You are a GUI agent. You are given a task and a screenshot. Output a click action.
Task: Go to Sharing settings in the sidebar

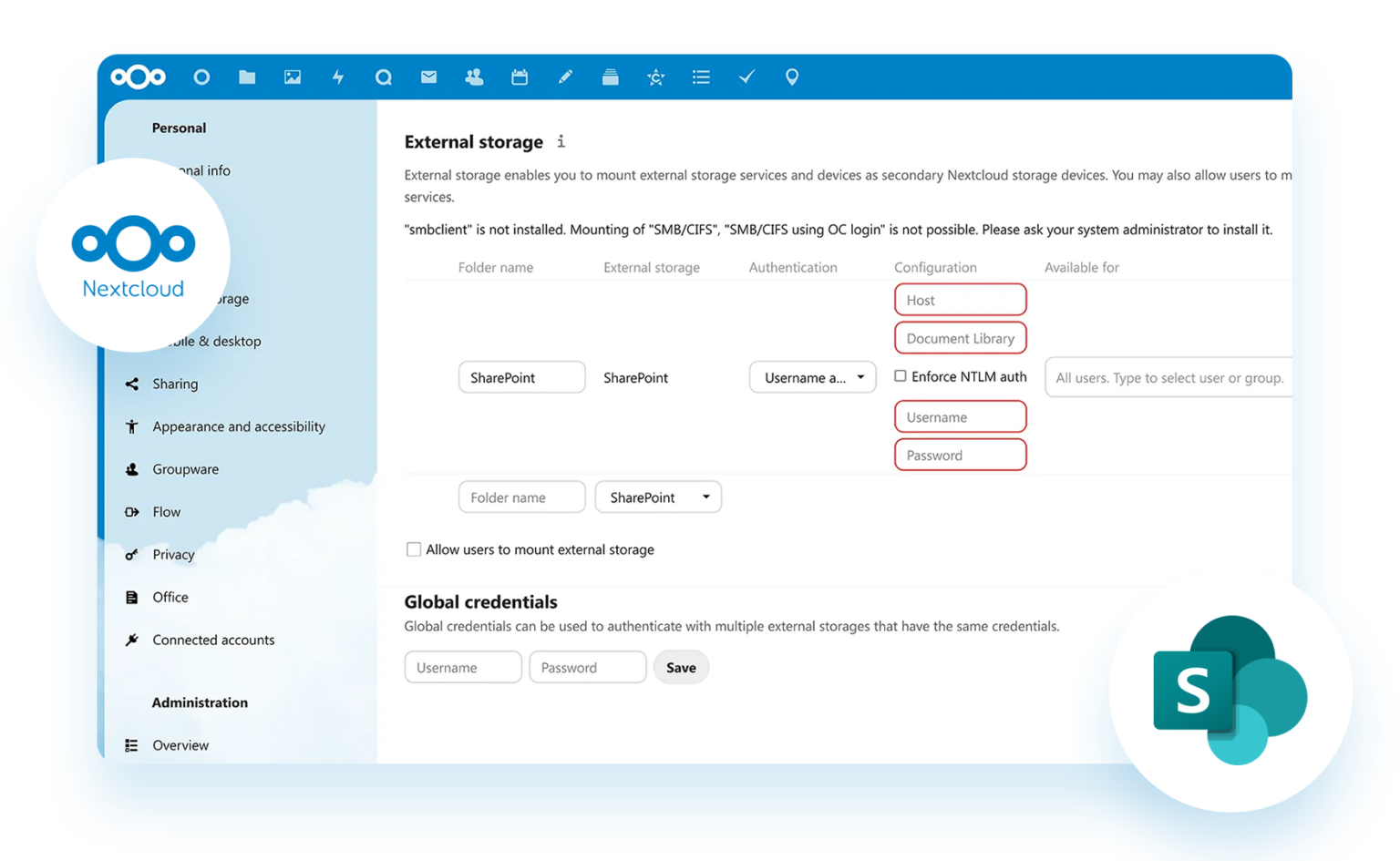point(175,384)
